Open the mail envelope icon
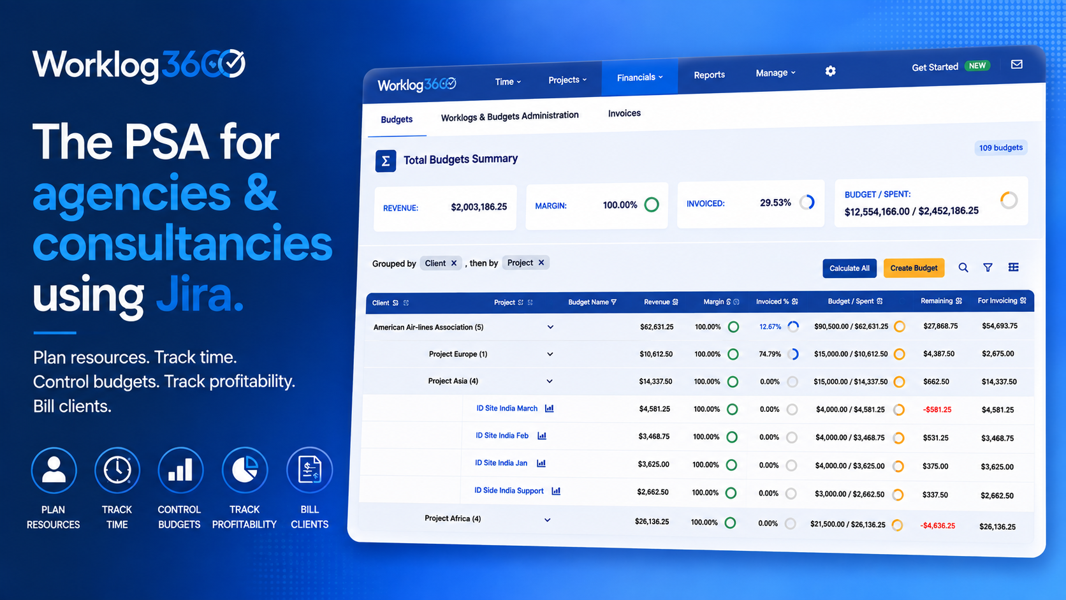This screenshot has height=600, width=1066. 1016,65
